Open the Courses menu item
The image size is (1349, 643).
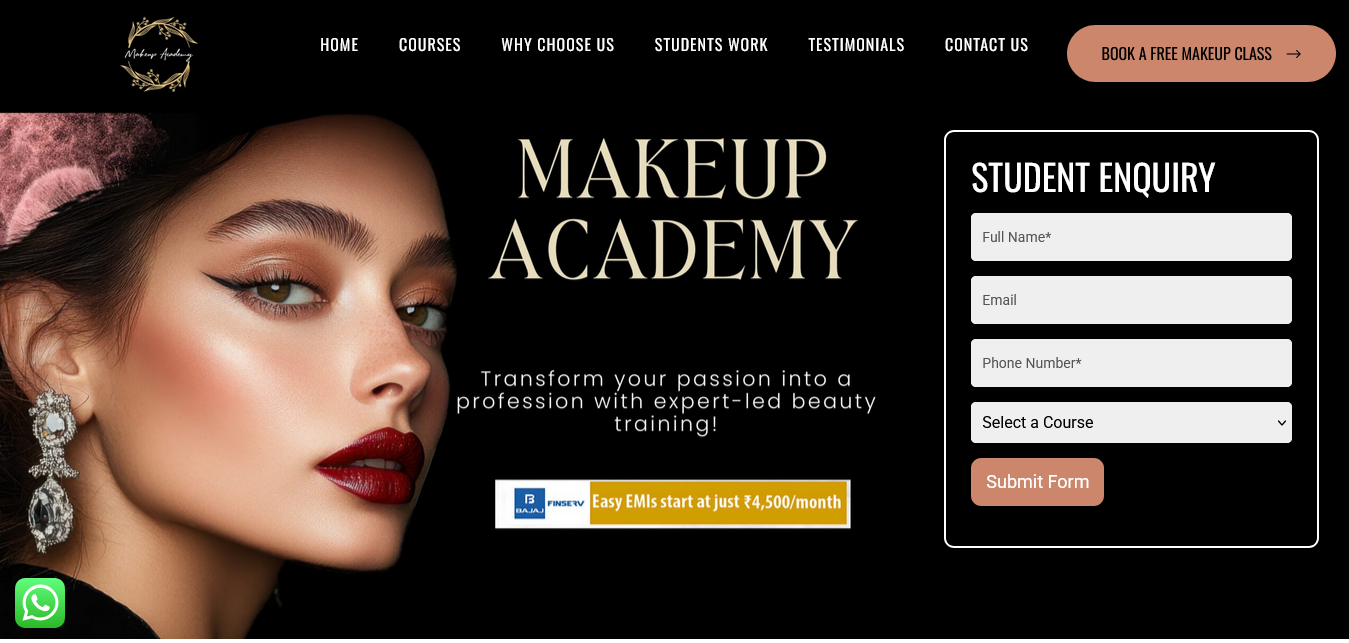click(x=430, y=45)
